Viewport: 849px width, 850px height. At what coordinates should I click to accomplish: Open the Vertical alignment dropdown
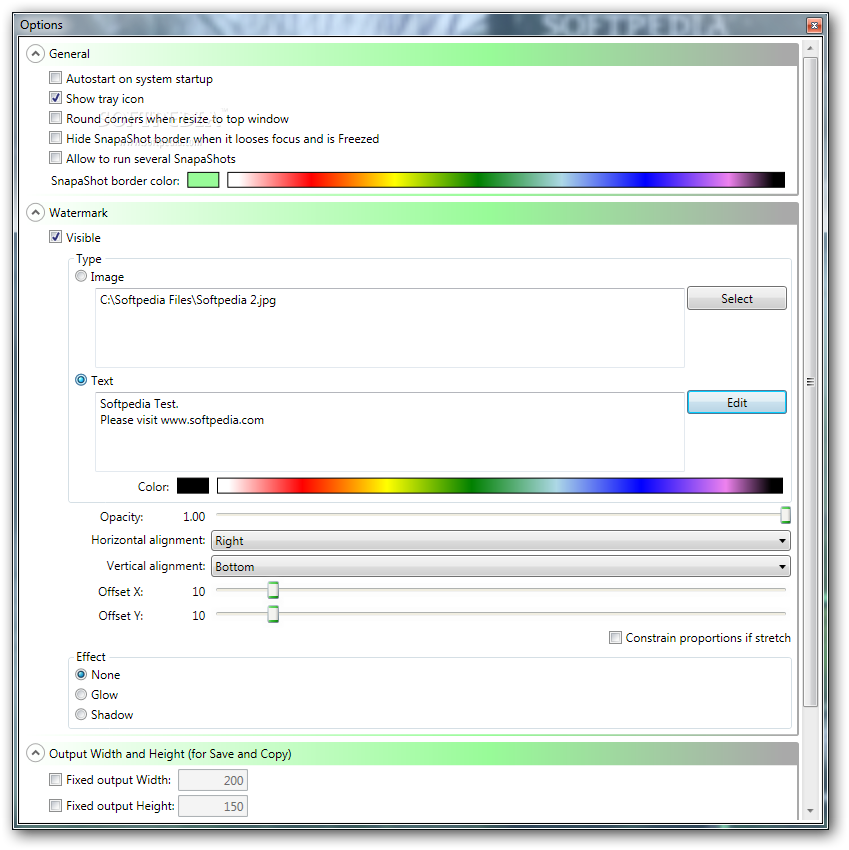[500, 567]
